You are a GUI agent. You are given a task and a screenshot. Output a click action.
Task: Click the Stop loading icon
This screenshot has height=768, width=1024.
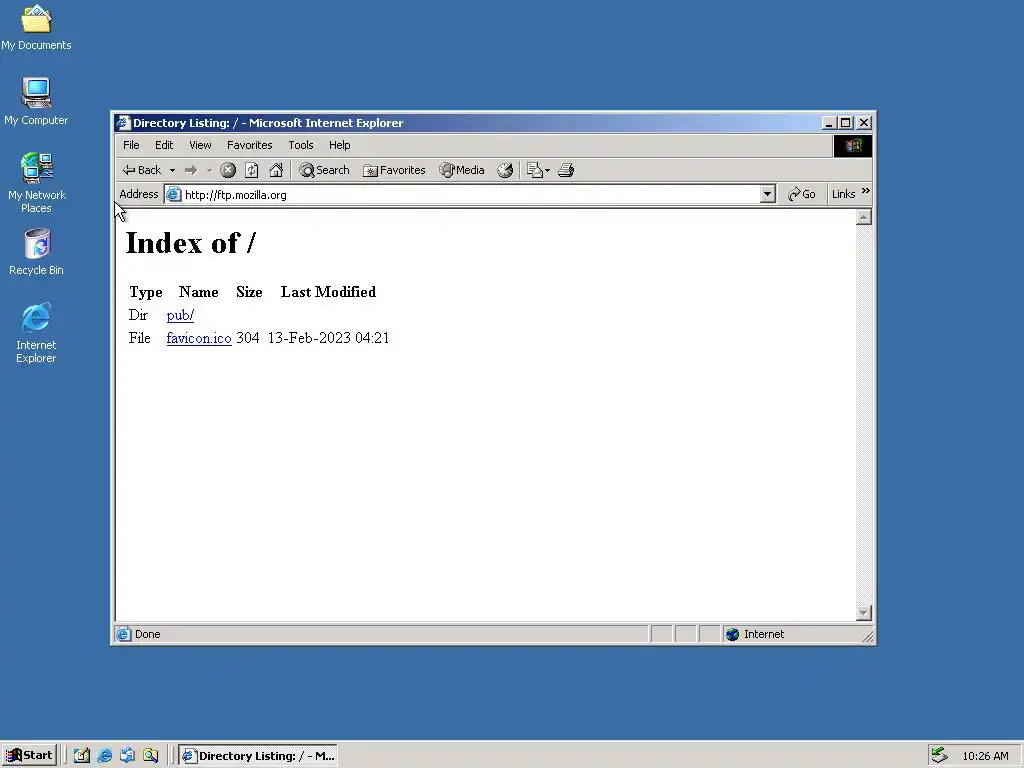[x=228, y=170]
